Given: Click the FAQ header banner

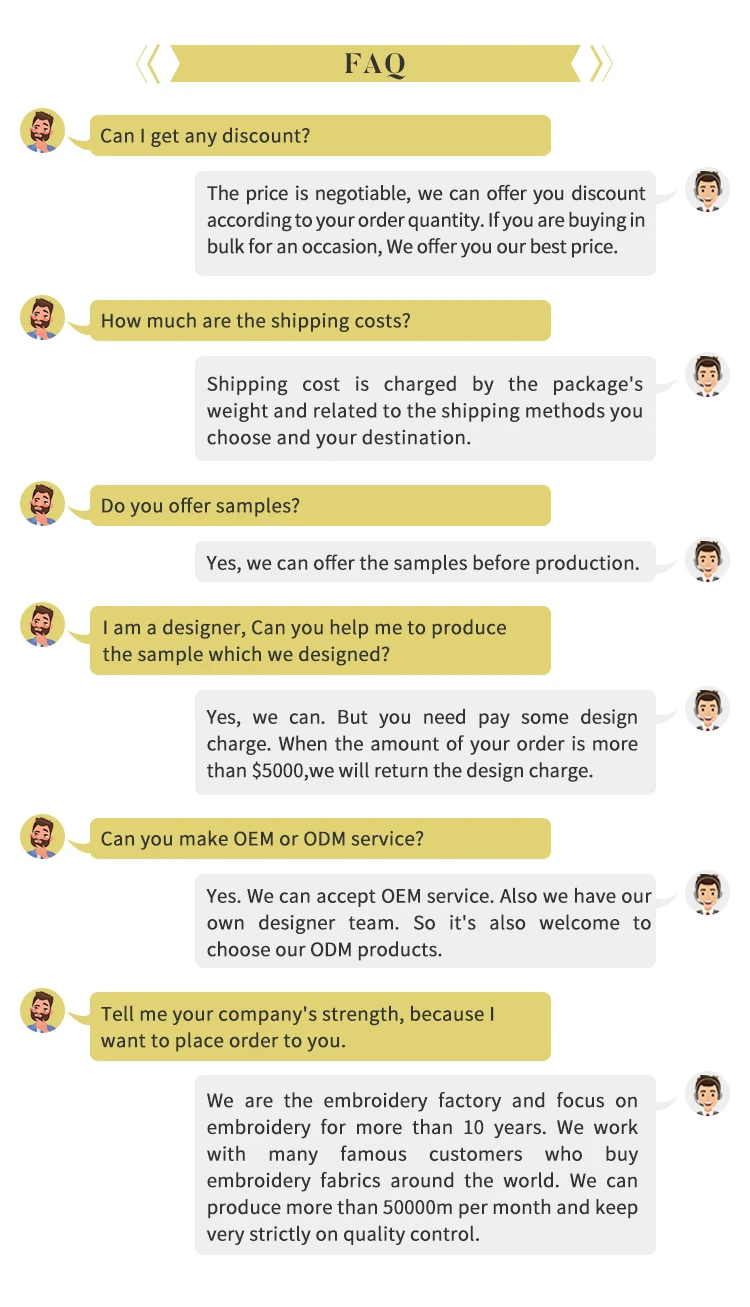Looking at the screenshot, I should tap(375, 64).
